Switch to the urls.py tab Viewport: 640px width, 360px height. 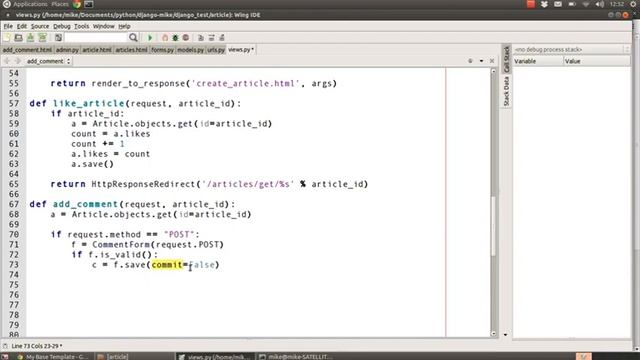(x=216, y=50)
